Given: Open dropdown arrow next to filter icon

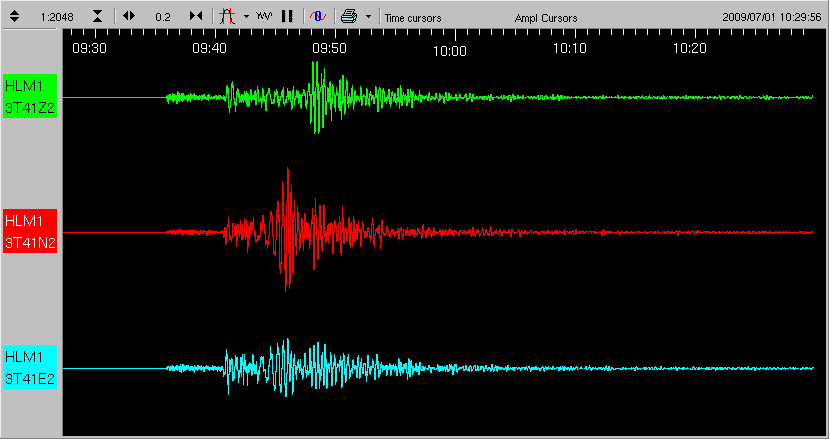Looking at the screenshot, I should 245,17.
